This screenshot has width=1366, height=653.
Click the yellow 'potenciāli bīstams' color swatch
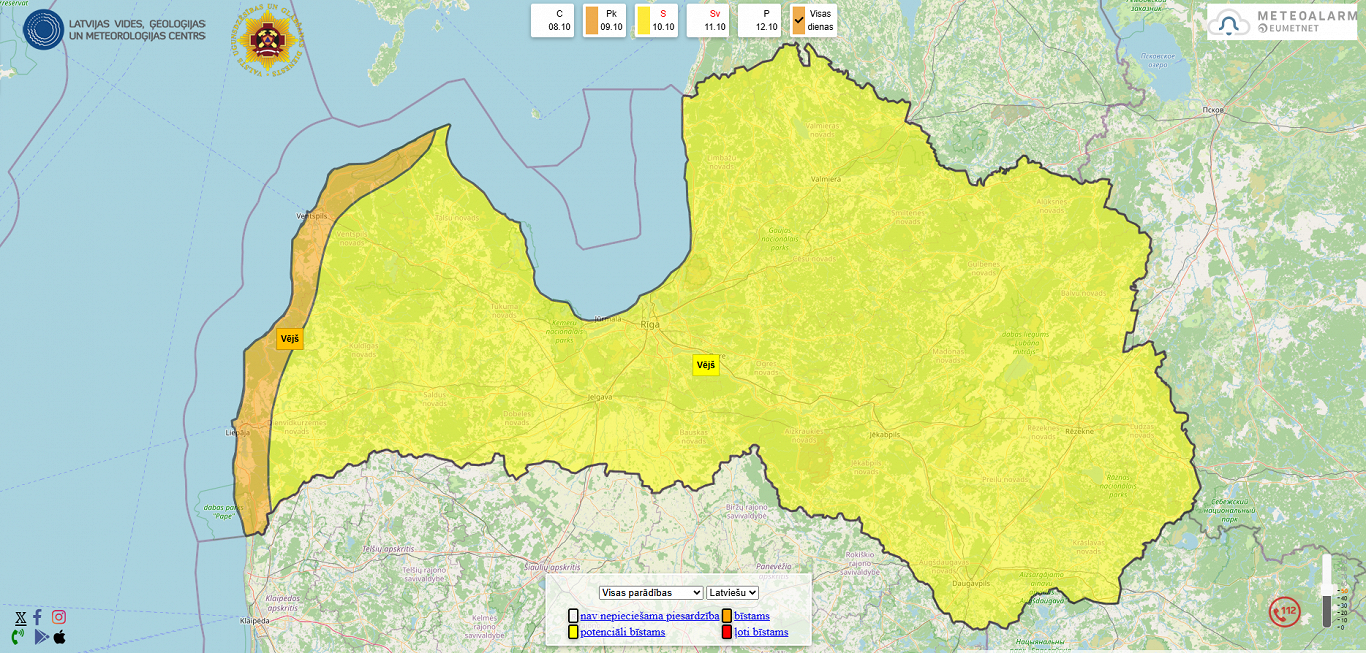574,632
